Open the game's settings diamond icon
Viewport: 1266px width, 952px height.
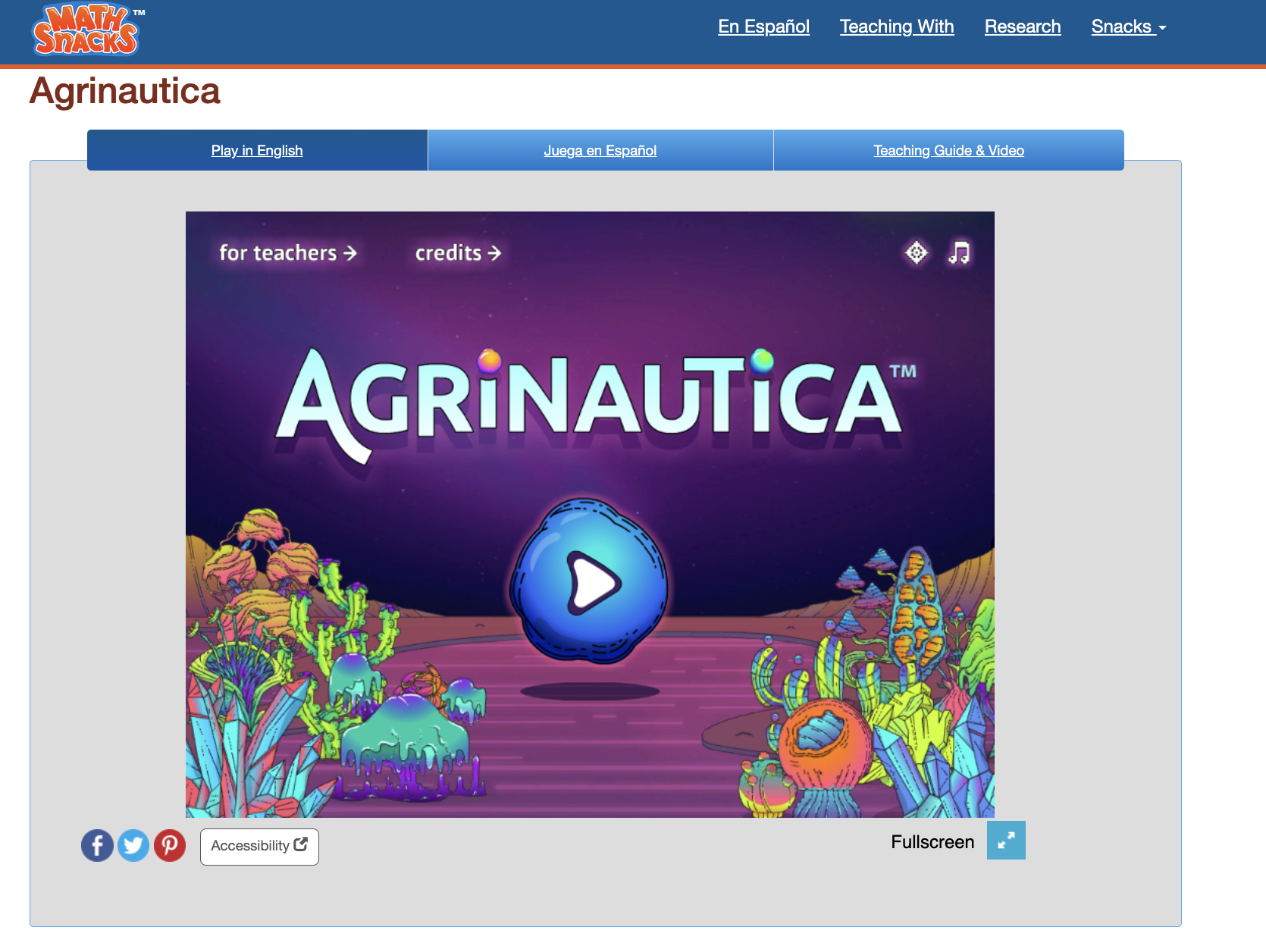[915, 253]
